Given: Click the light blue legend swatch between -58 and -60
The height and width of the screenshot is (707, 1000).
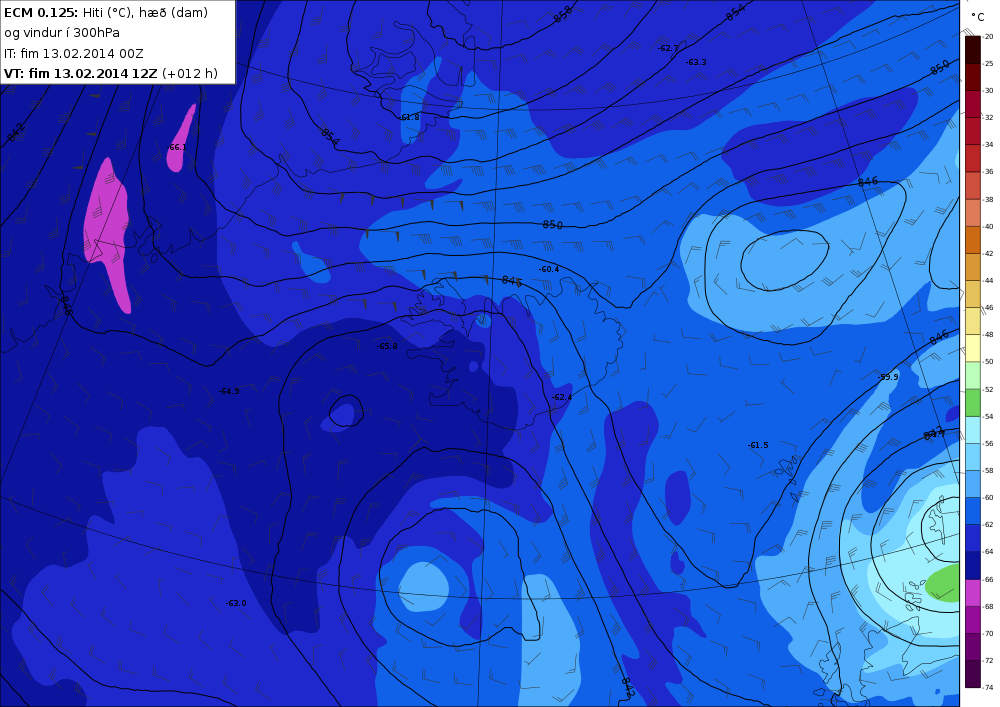Looking at the screenshot, I should tap(973, 484).
